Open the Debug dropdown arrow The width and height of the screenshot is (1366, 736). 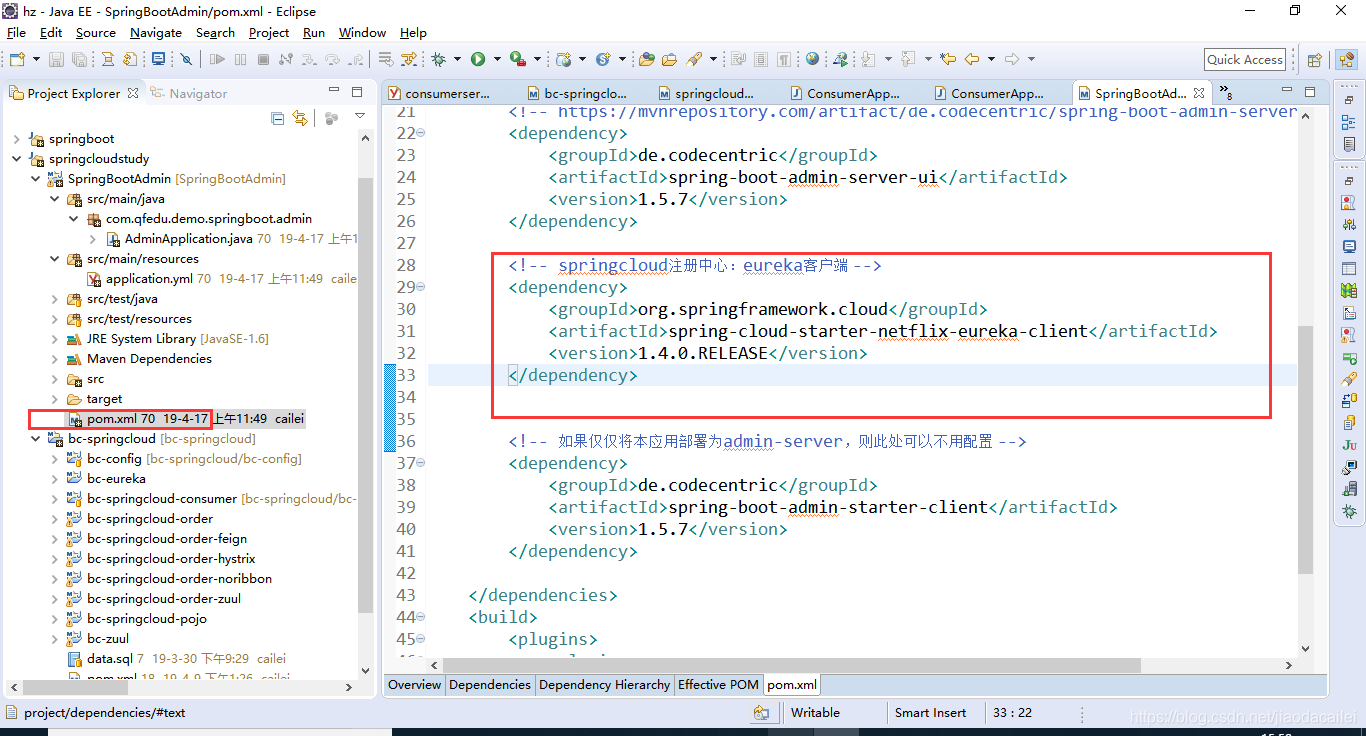click(457, 59)
